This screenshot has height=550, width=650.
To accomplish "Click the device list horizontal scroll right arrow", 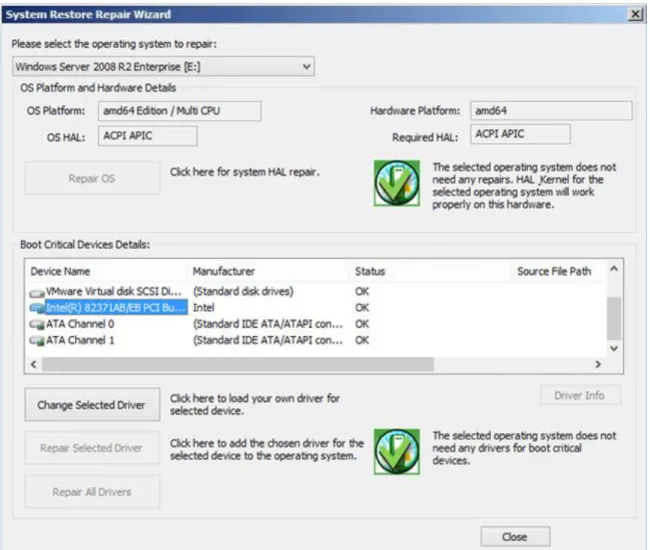I will (598, 364).
